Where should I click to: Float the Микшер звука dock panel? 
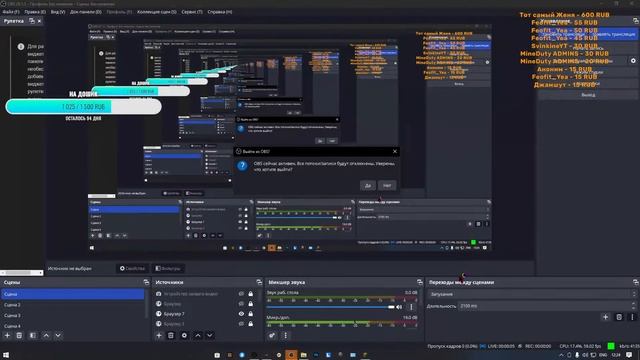tap(420, 282)
